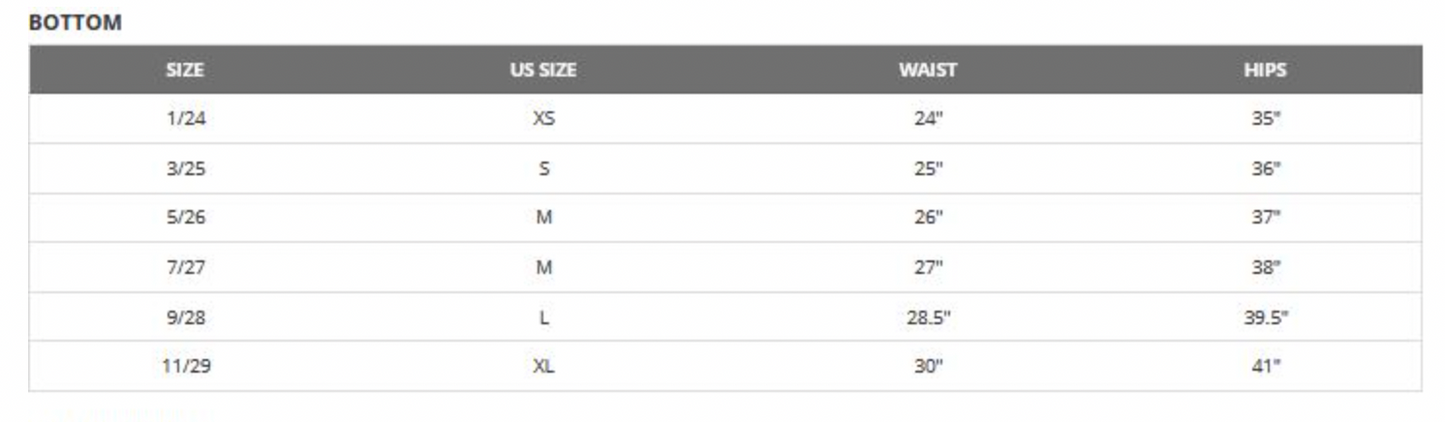Select the 35" hips value
Image resolution: width=1445 pixels, height=422 pixels.
point(1265,118)
